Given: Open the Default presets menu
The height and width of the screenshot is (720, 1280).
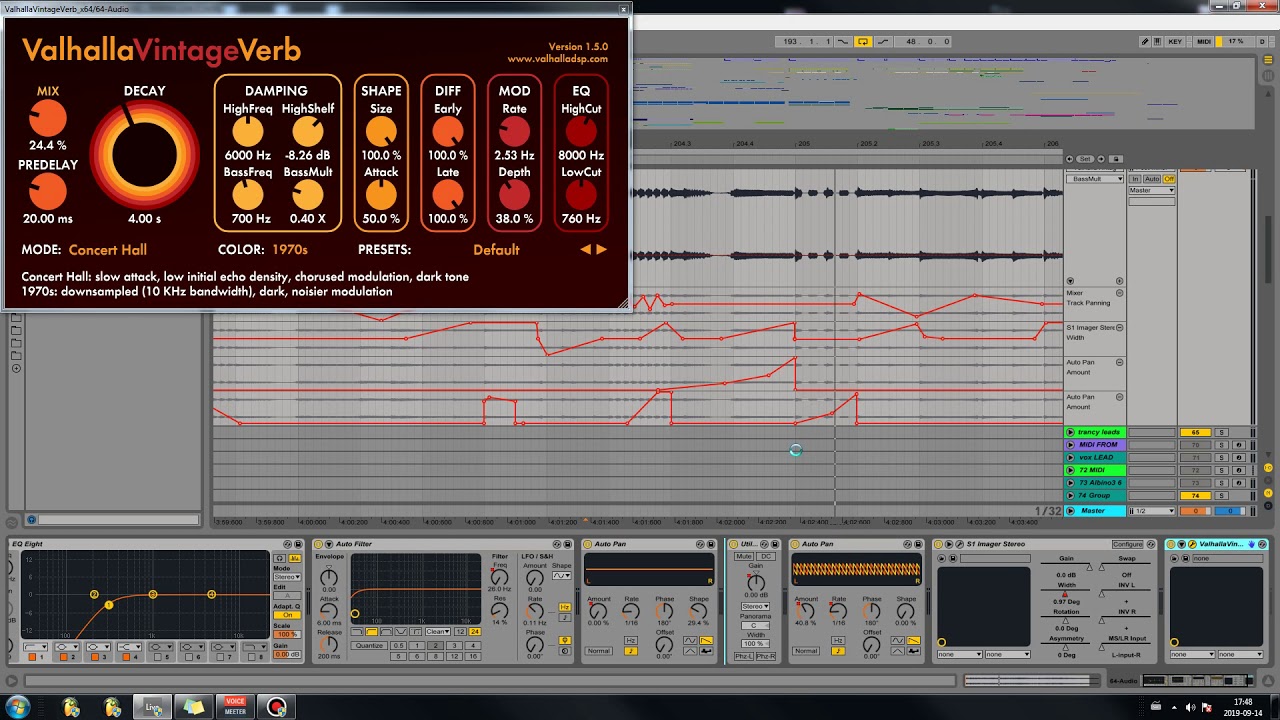Looking at the screenshot, I should pos(496,250).
